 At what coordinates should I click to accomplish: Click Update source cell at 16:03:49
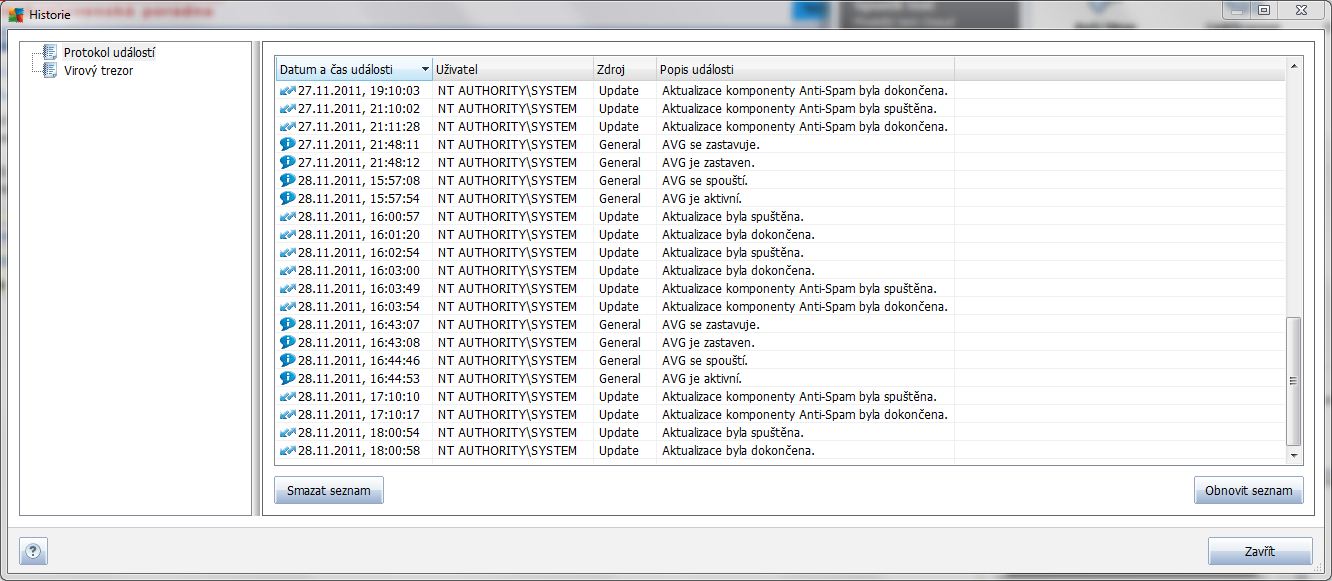point(619,288)
